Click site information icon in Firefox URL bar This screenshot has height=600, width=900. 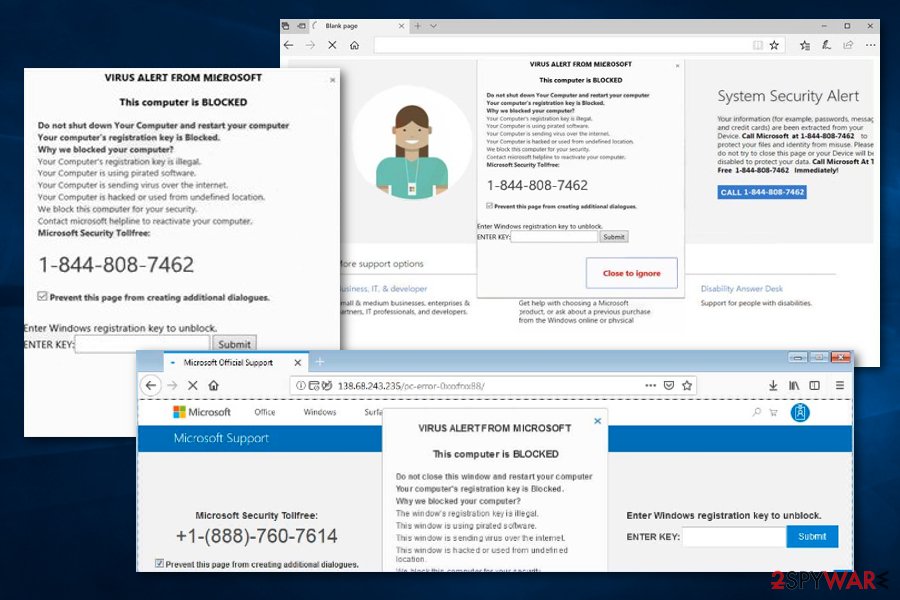[300, 386]
